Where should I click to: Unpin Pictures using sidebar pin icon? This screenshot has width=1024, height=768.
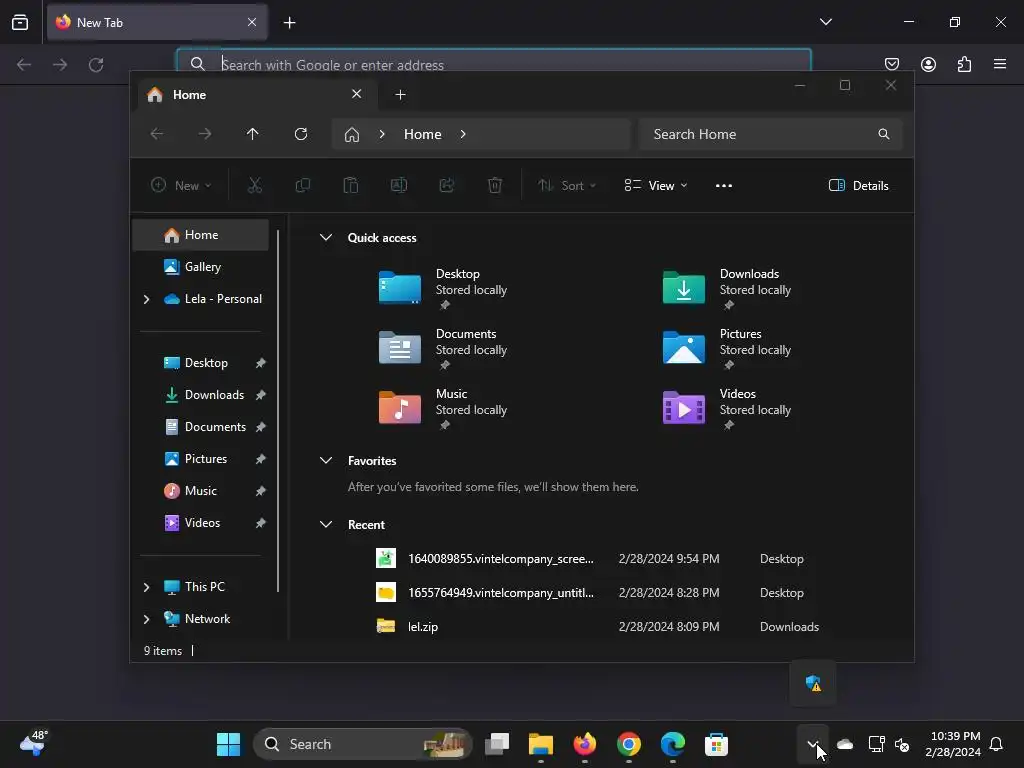click(x=261, y=459)
